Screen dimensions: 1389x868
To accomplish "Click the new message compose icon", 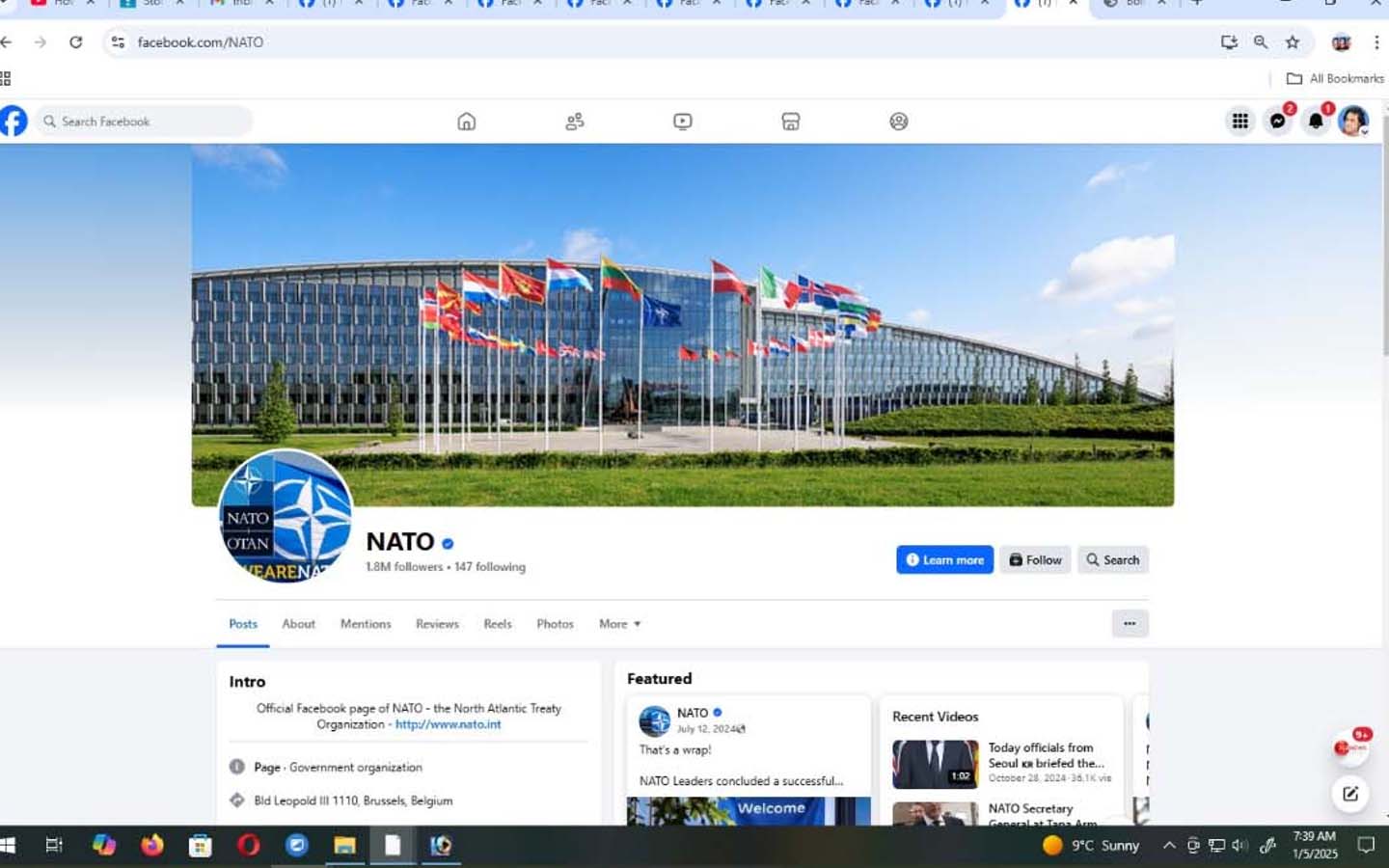I will tap(1350, 794).
